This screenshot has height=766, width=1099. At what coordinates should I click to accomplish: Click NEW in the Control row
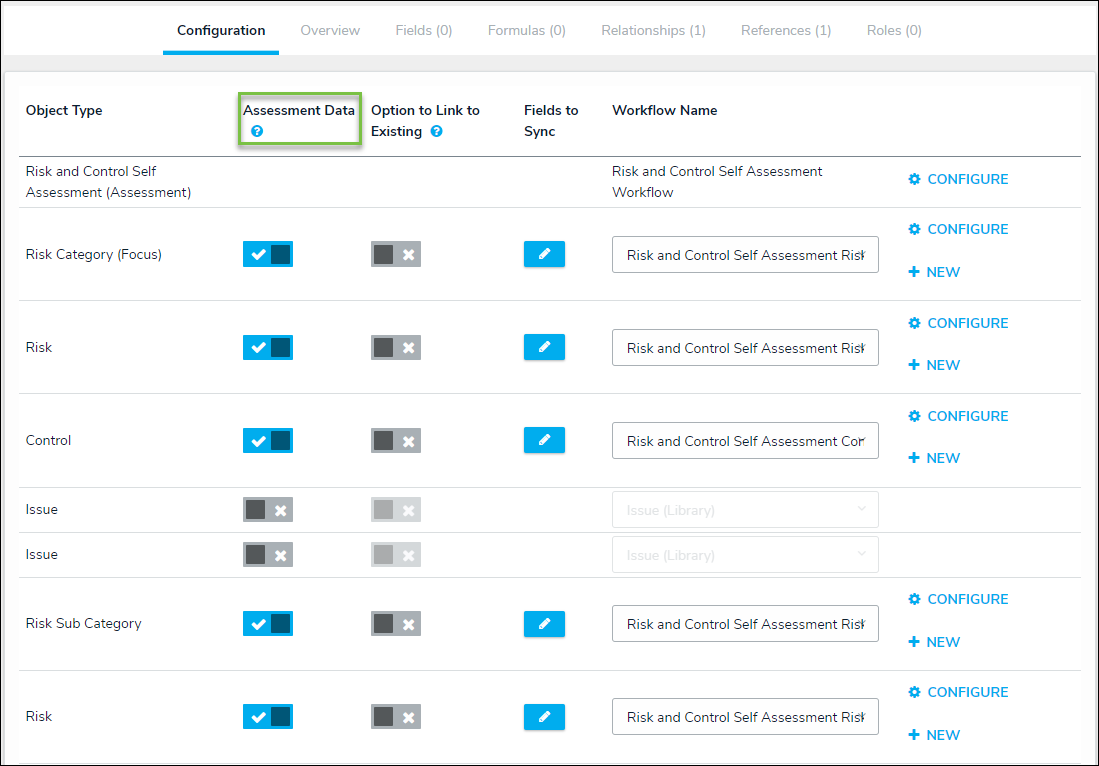[x=934, y=458]
